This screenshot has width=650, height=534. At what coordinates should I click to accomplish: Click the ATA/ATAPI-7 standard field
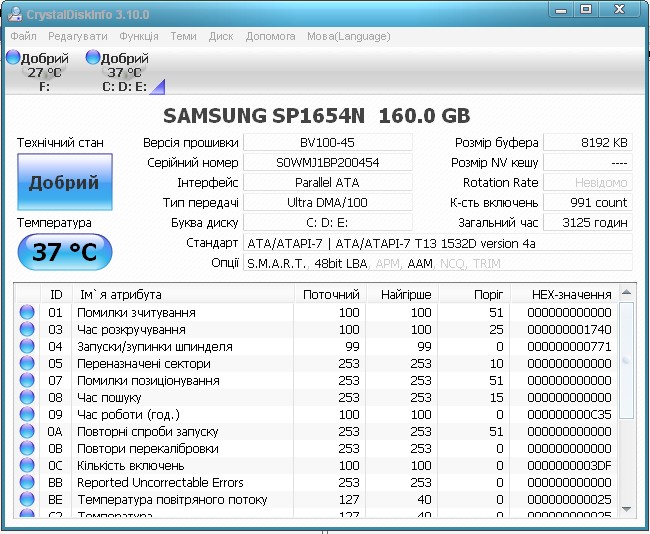point(438,243)
